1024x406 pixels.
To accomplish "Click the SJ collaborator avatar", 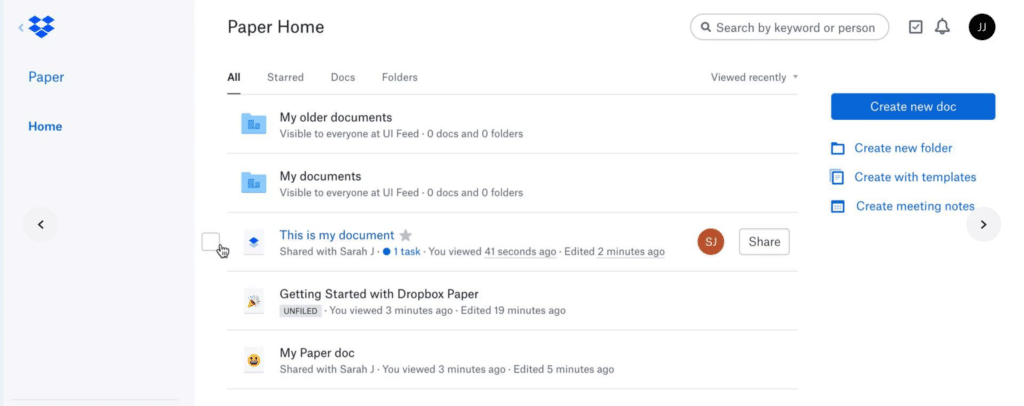I will pos(711,242).
